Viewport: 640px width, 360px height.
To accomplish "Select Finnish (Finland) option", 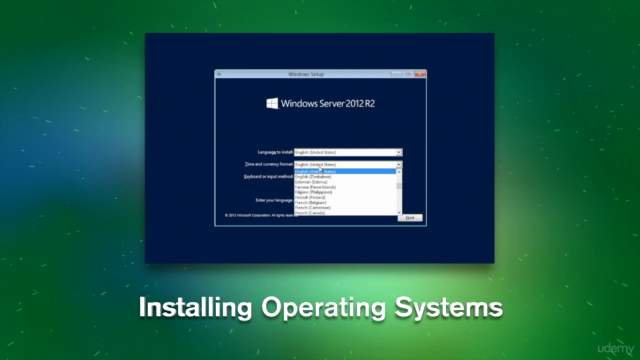I will (345, 197).
